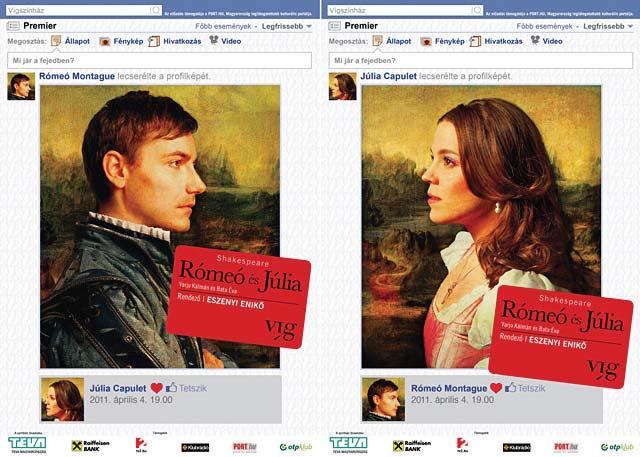Click the Raiffeisen Bank logo in left poster
The width and height of the screenshot is (640, 457).
pos(91,446)
